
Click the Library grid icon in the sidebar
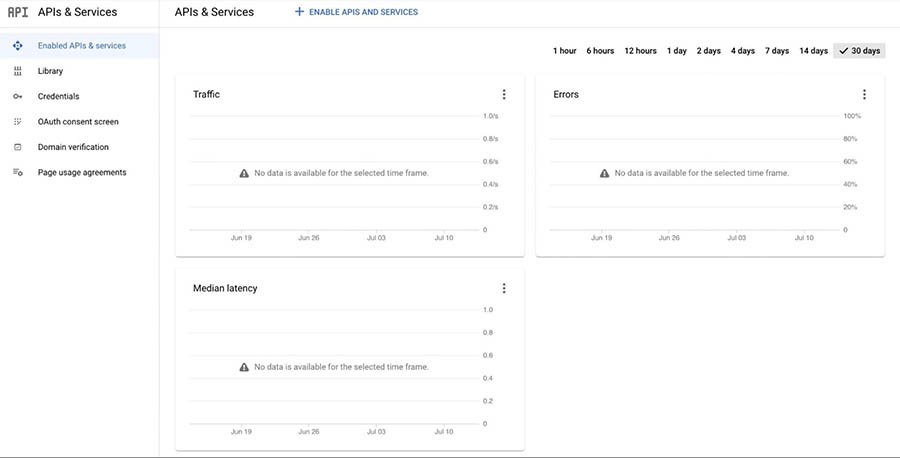coord(17,71)
